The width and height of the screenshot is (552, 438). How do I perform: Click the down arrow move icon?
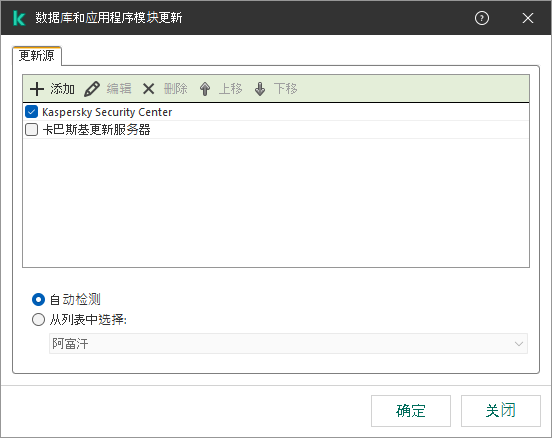click(260, 89)
